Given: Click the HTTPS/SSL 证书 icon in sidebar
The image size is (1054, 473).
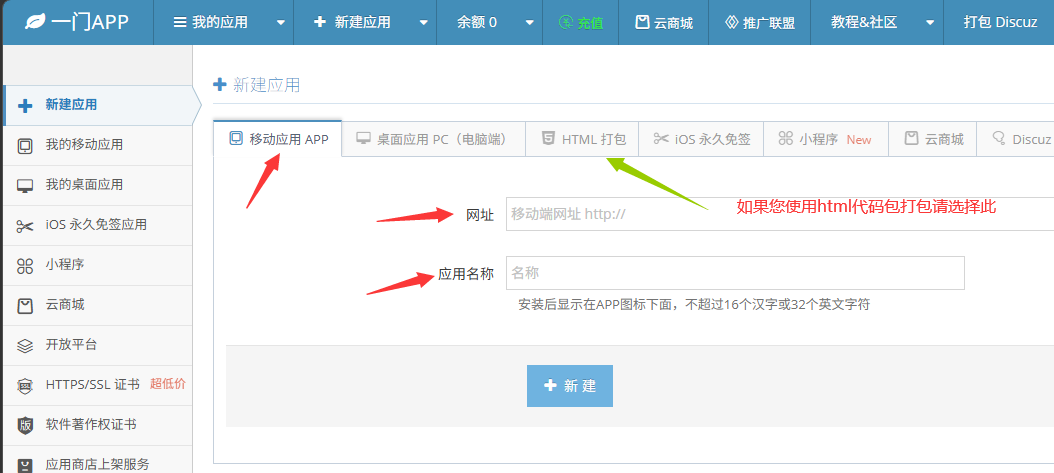Looking at the screenshot, I should tap(25, 385).
